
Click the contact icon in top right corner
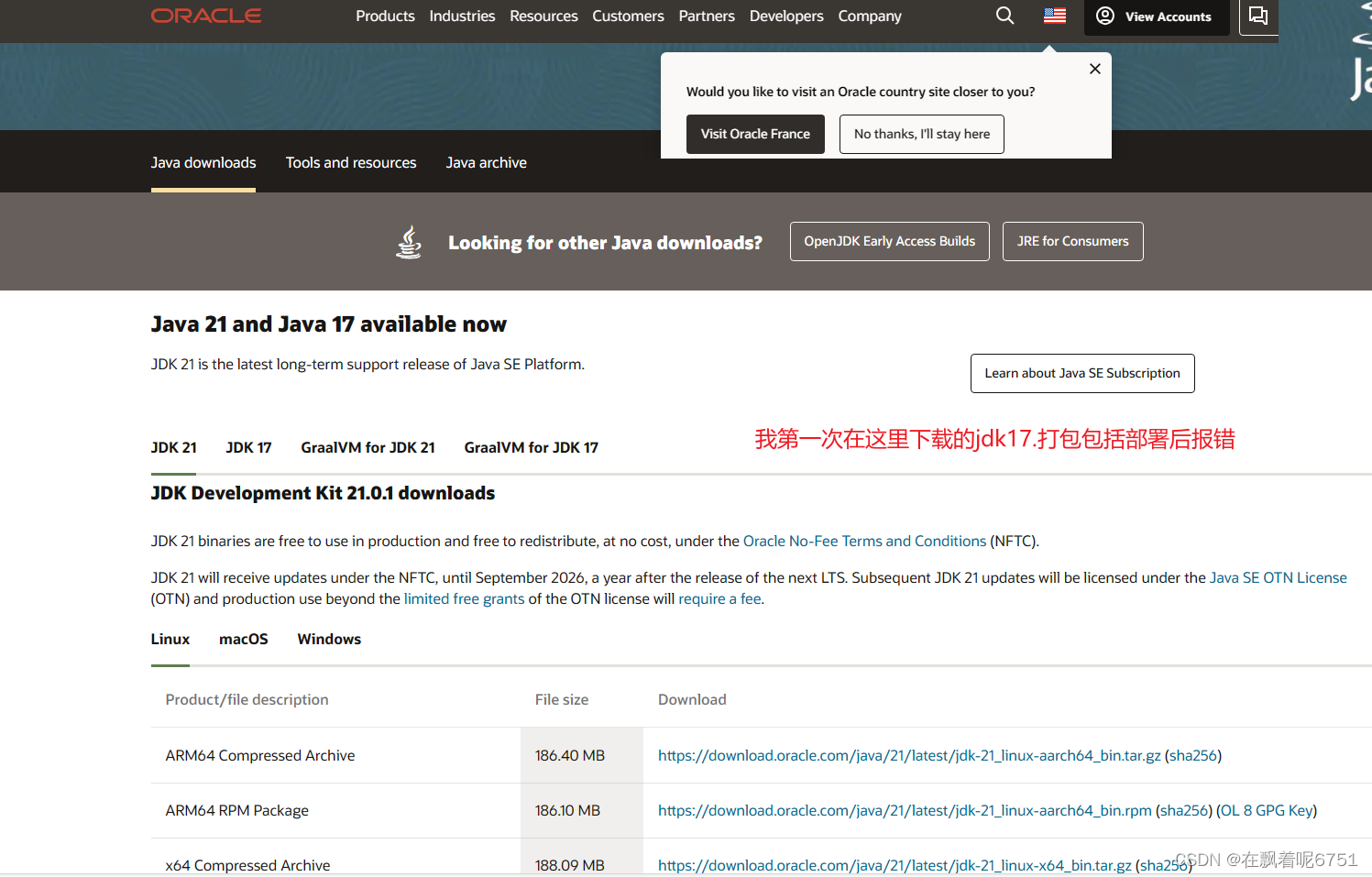coord(1257,16)
